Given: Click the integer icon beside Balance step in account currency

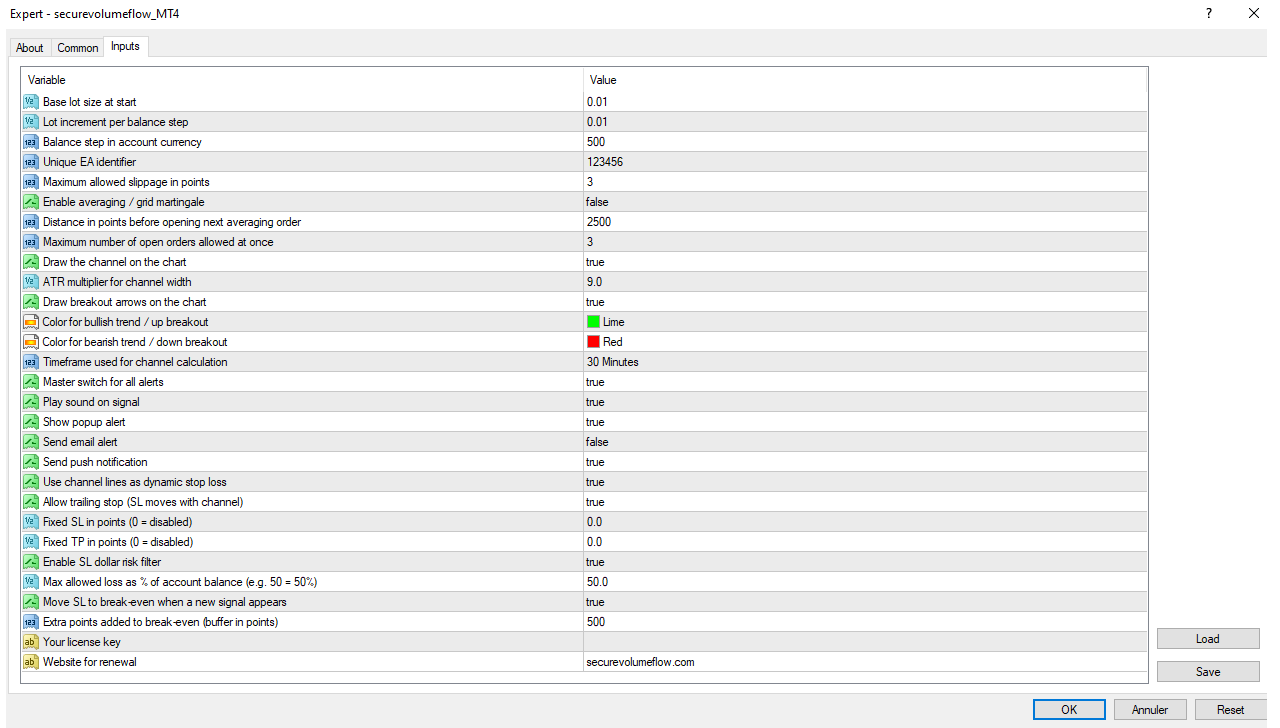Looking at the screenshot, I should [30, 142].
